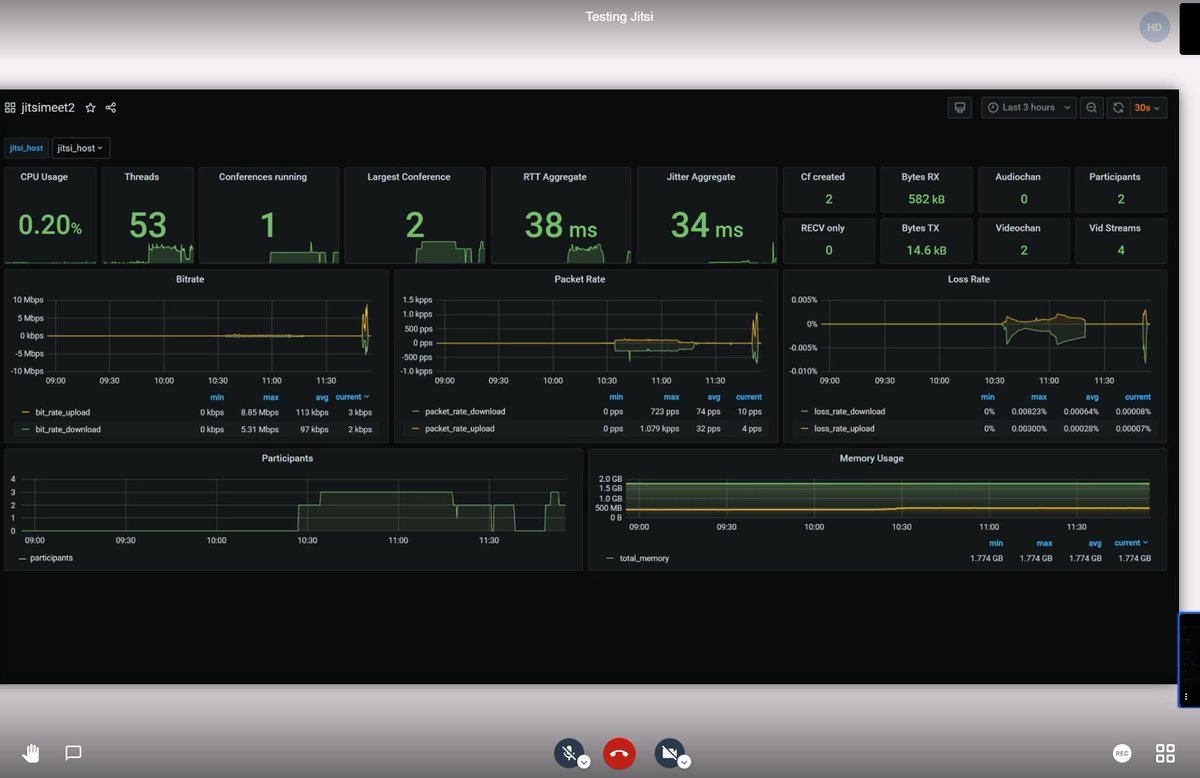Expand the Memory Usage panel title menu
The image size is (1200, 778).
[x=871, y=458]
